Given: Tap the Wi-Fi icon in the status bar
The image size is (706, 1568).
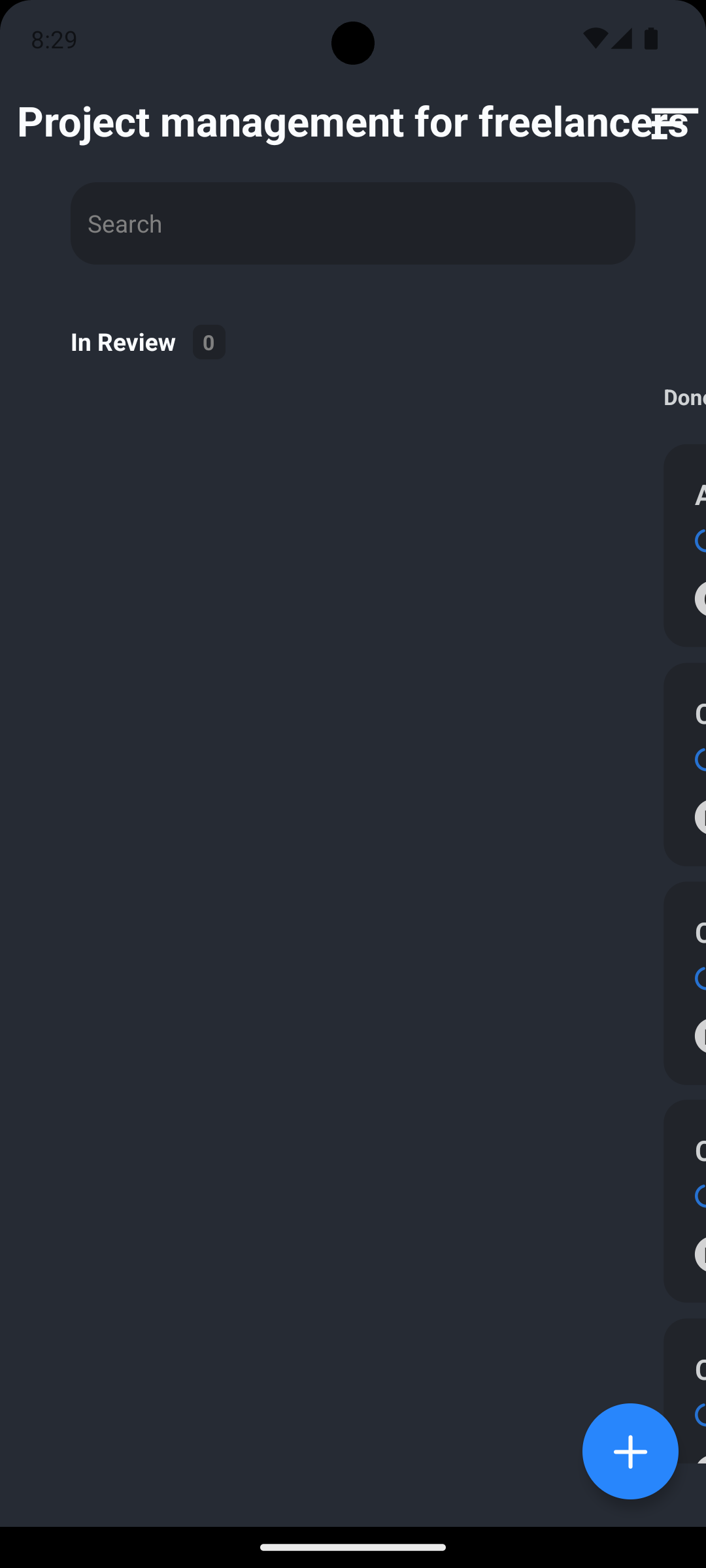Looking at the screenshot, I should (595, 39).
